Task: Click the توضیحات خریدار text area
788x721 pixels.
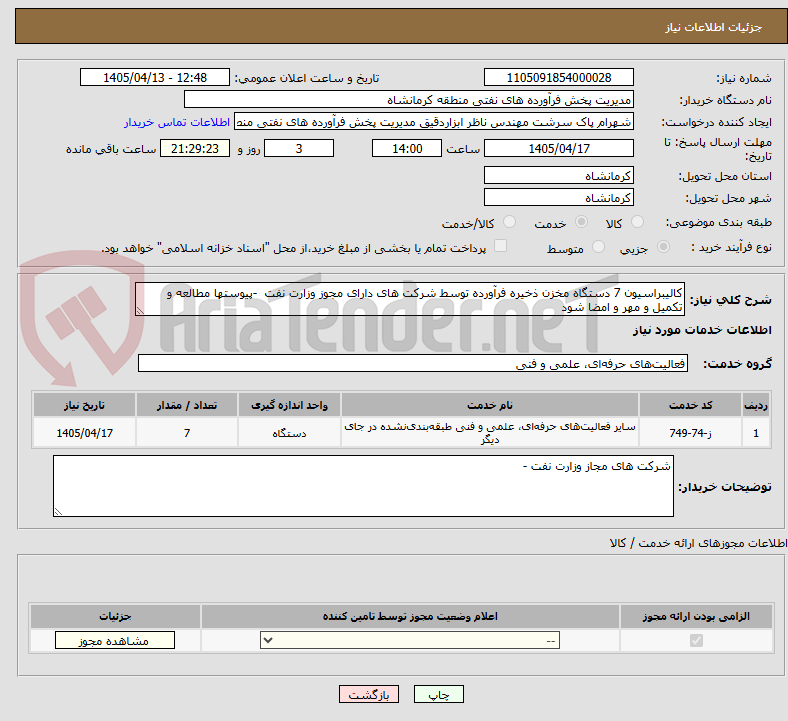Action: point(363,486)
